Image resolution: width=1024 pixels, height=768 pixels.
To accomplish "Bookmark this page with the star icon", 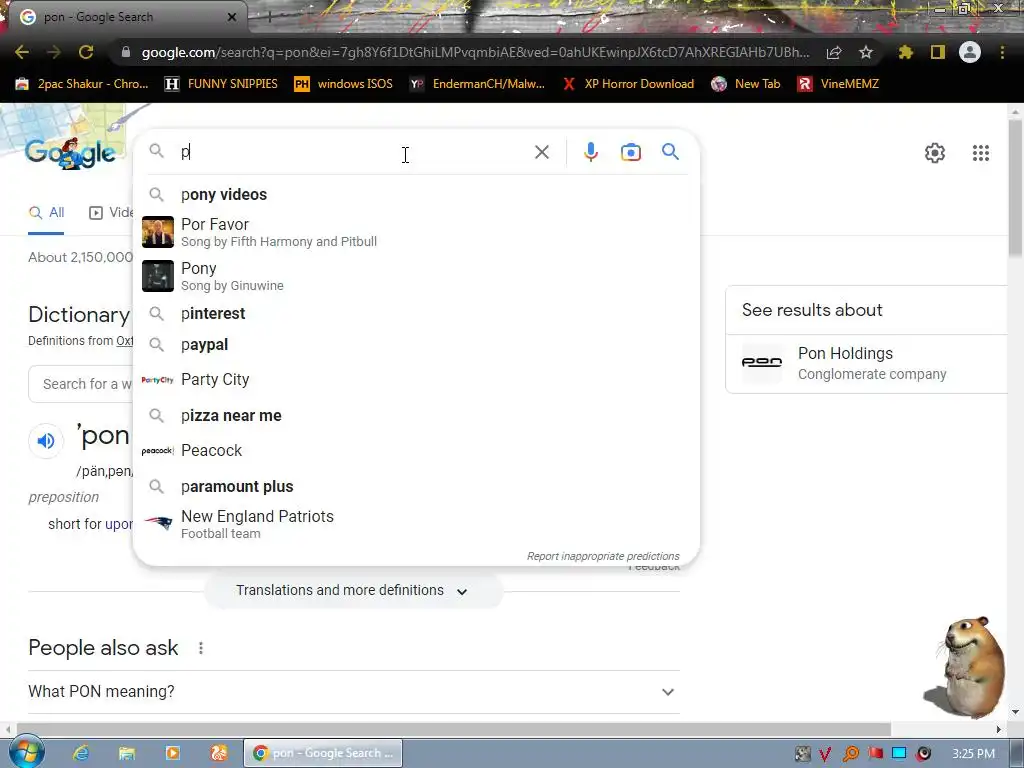I will [866, 52].
